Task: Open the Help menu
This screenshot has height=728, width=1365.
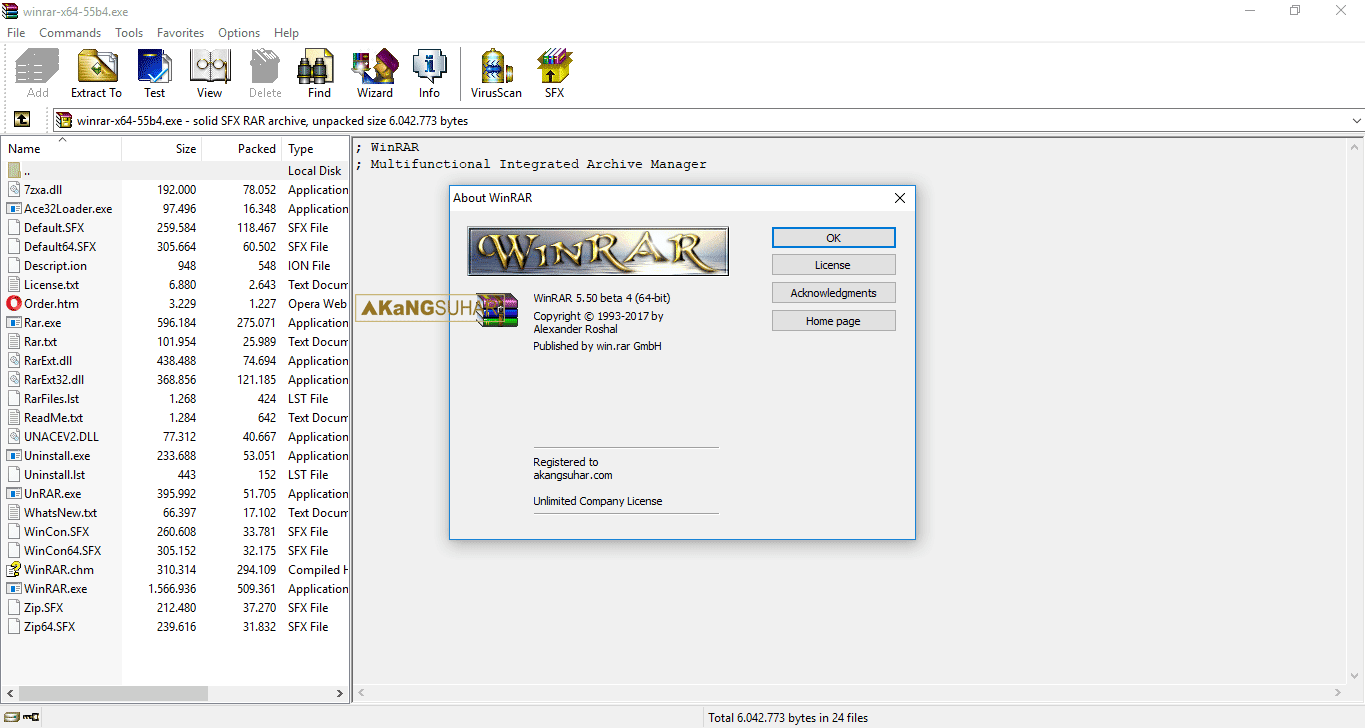Action: 286,33
